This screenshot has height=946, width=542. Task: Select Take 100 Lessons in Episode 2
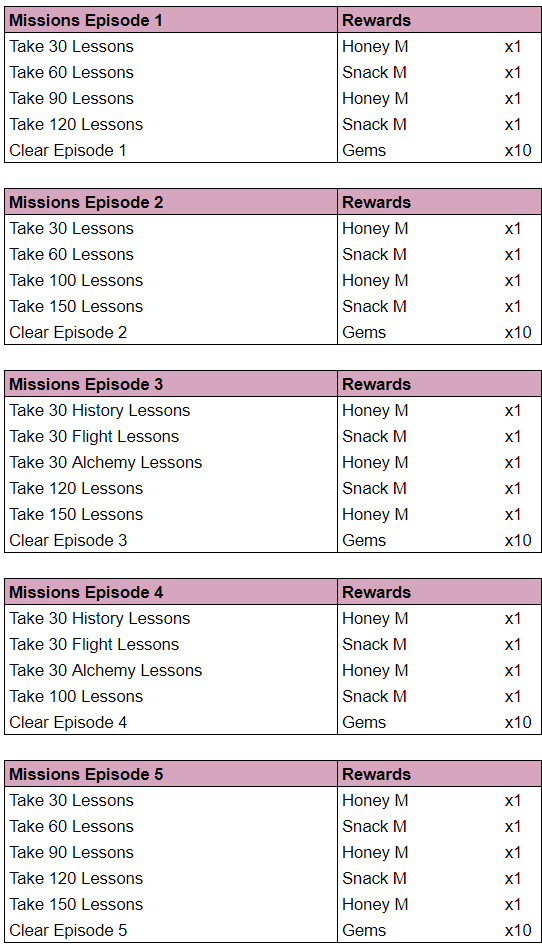pos(76,281)
